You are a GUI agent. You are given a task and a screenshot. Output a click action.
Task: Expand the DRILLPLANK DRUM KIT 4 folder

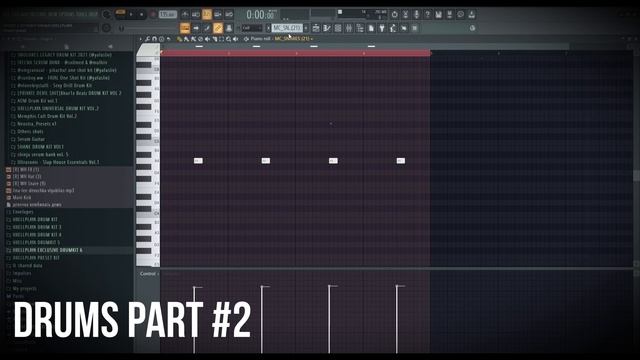(37, 235)
